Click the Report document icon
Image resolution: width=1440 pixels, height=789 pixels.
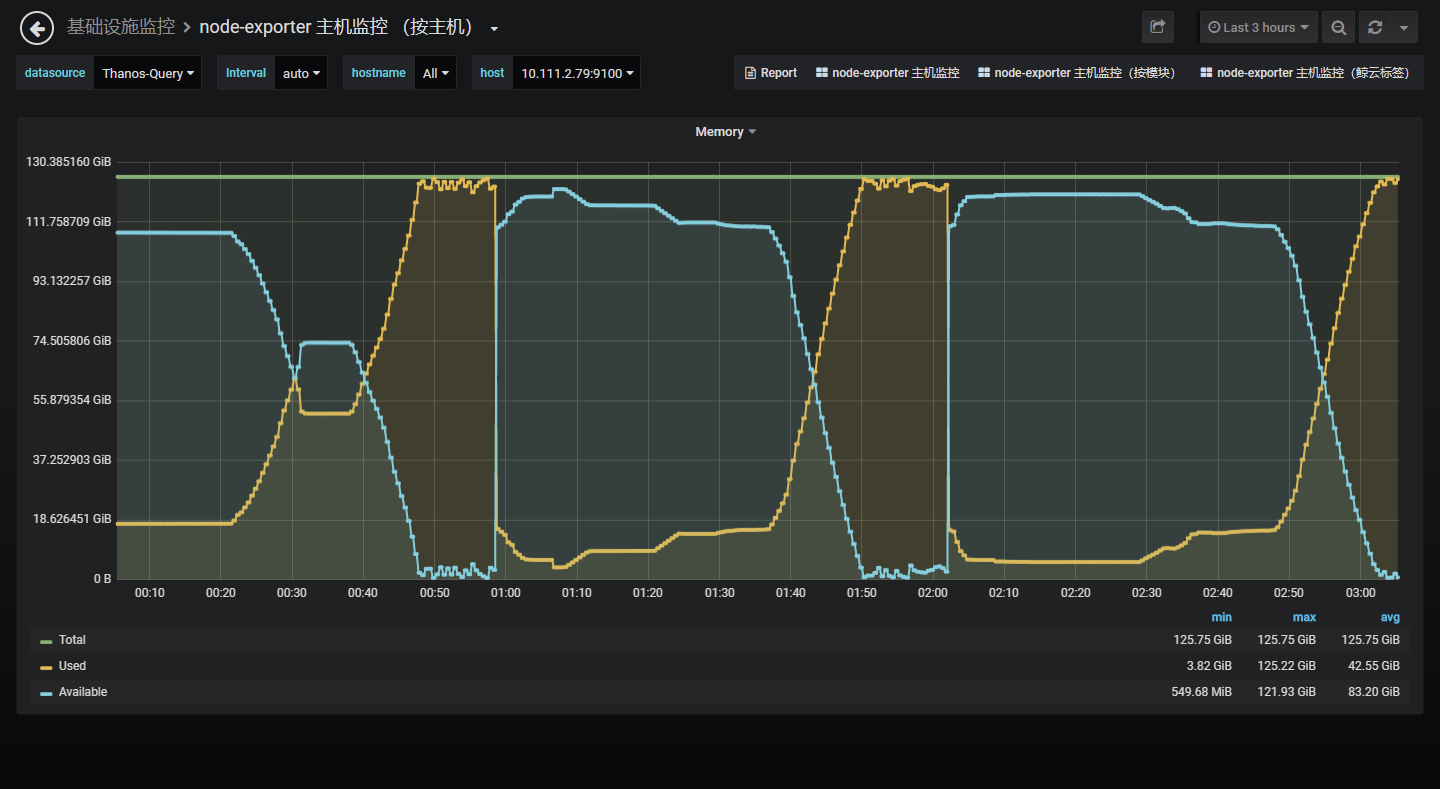(x=750, y=73)
